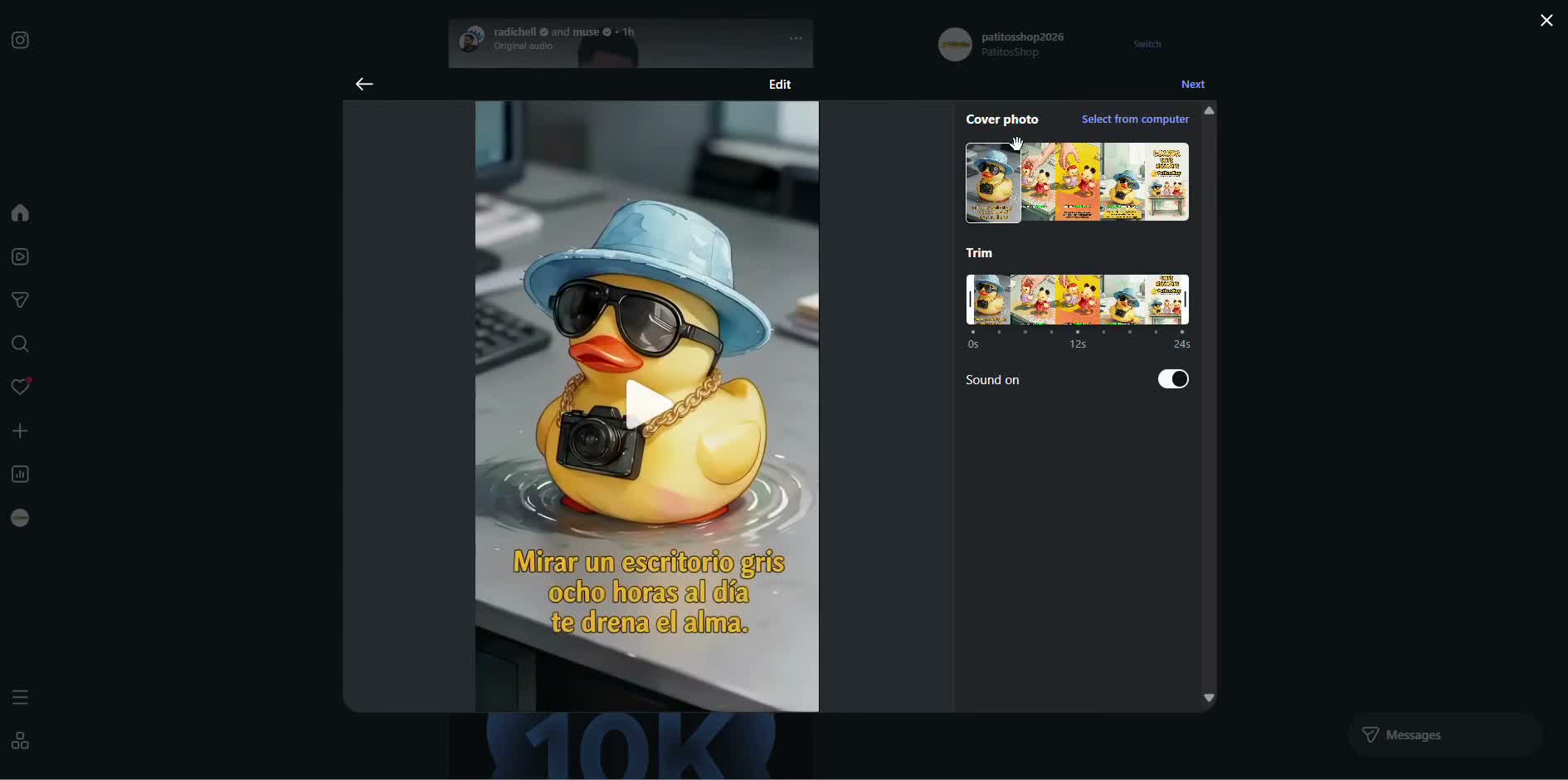Click the 24s trim label

tap(1182, 344)
